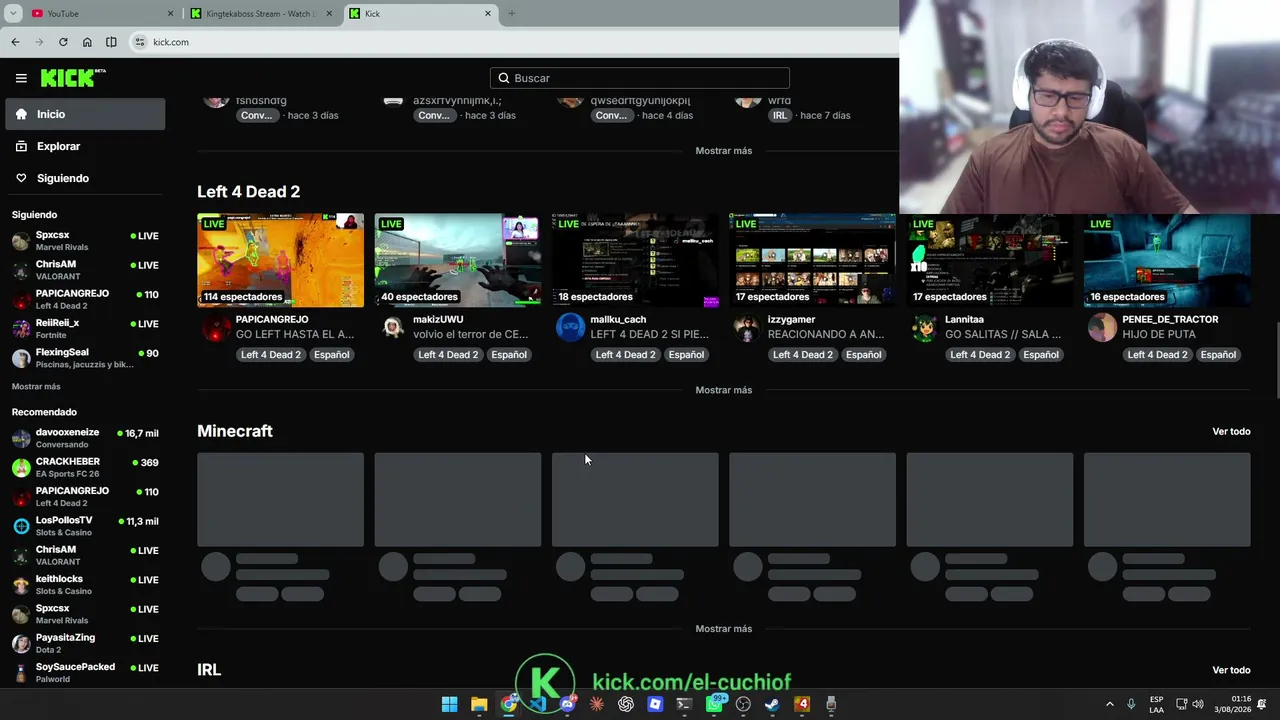Switch to the YouTube tab

pos(101,13)
